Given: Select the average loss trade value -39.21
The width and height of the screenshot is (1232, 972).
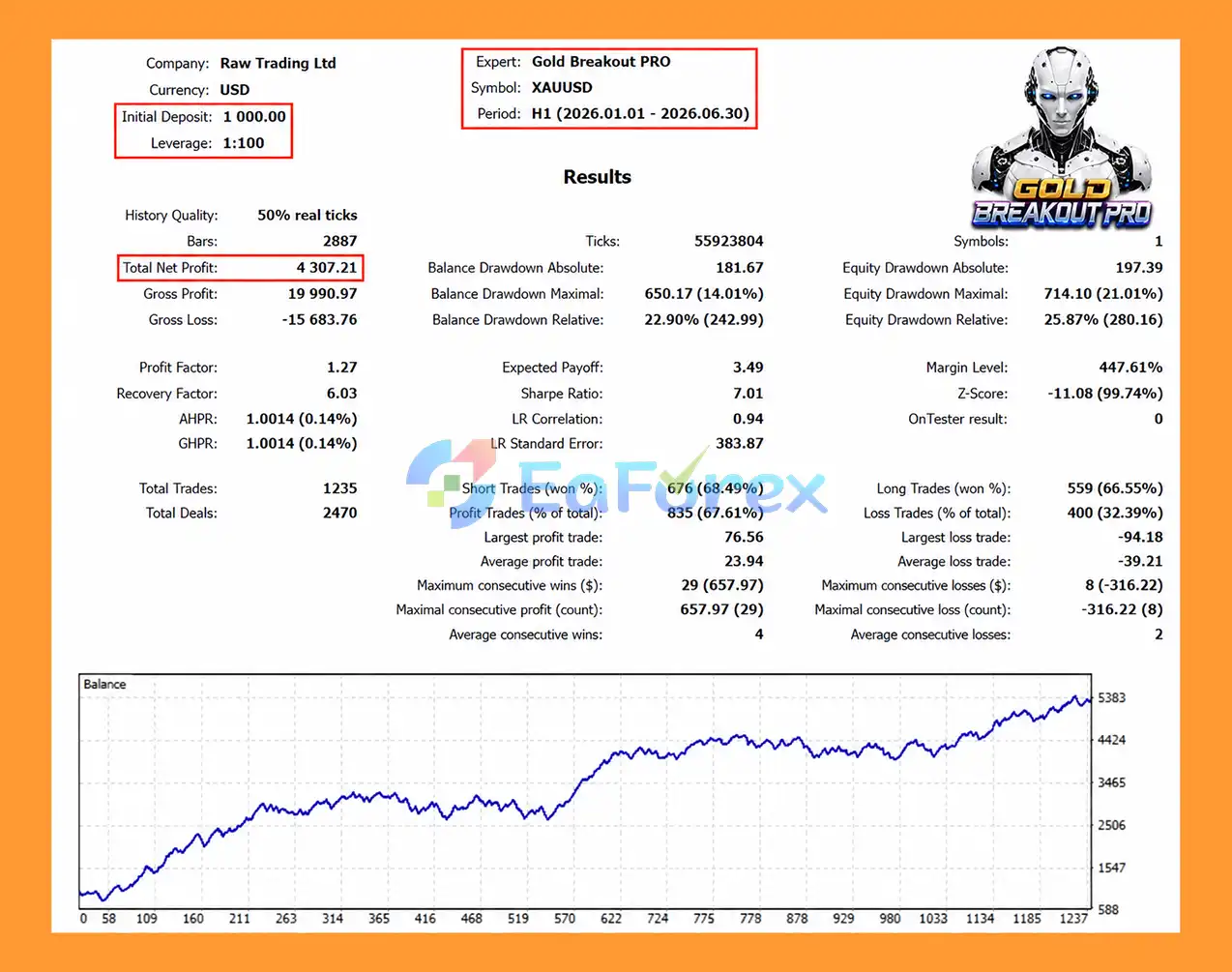Looking at the screenshot, I should click(x=1141, y=561).
